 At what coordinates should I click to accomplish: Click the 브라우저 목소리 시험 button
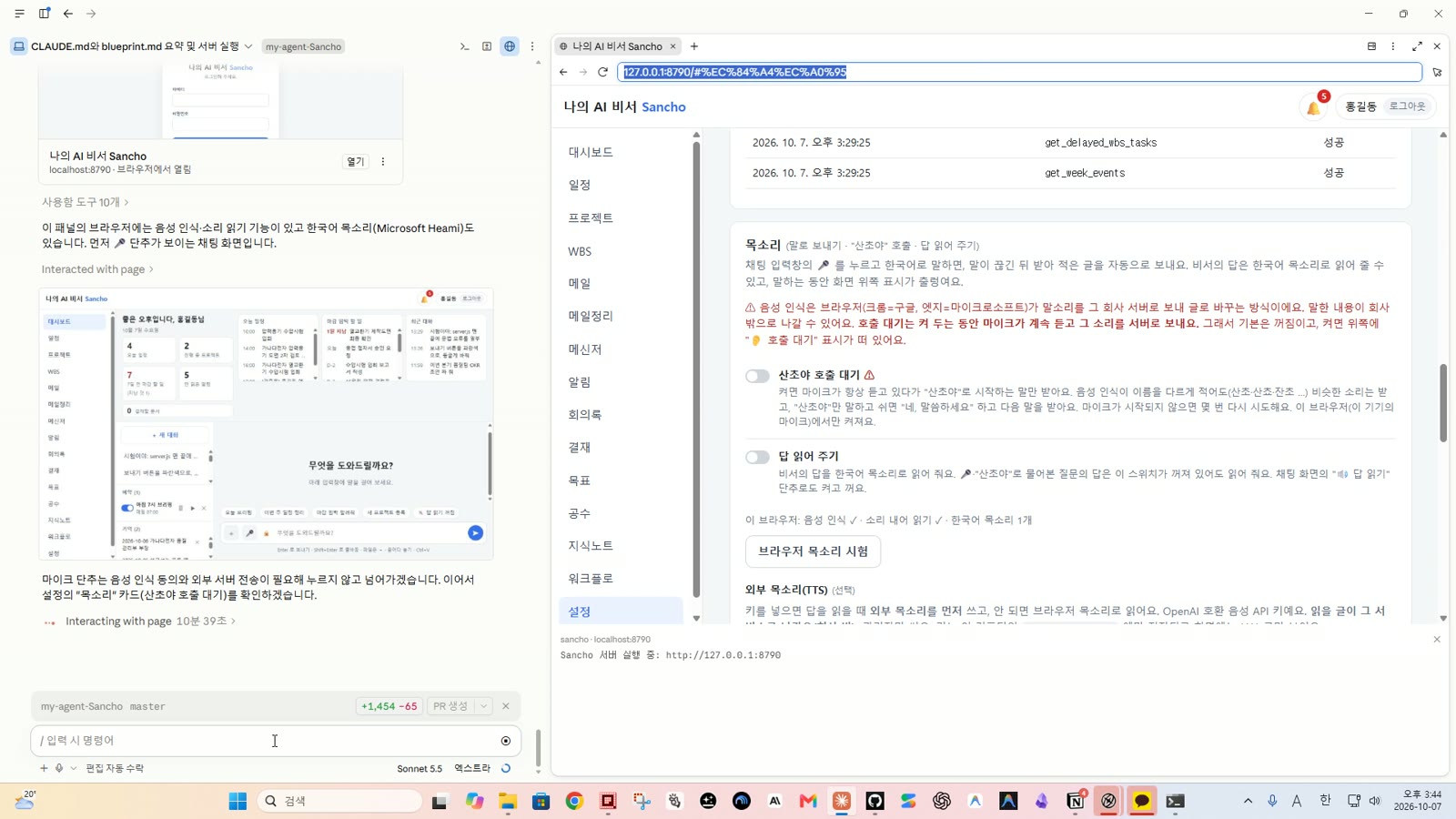pyautogui.click(x=813, y=551)
